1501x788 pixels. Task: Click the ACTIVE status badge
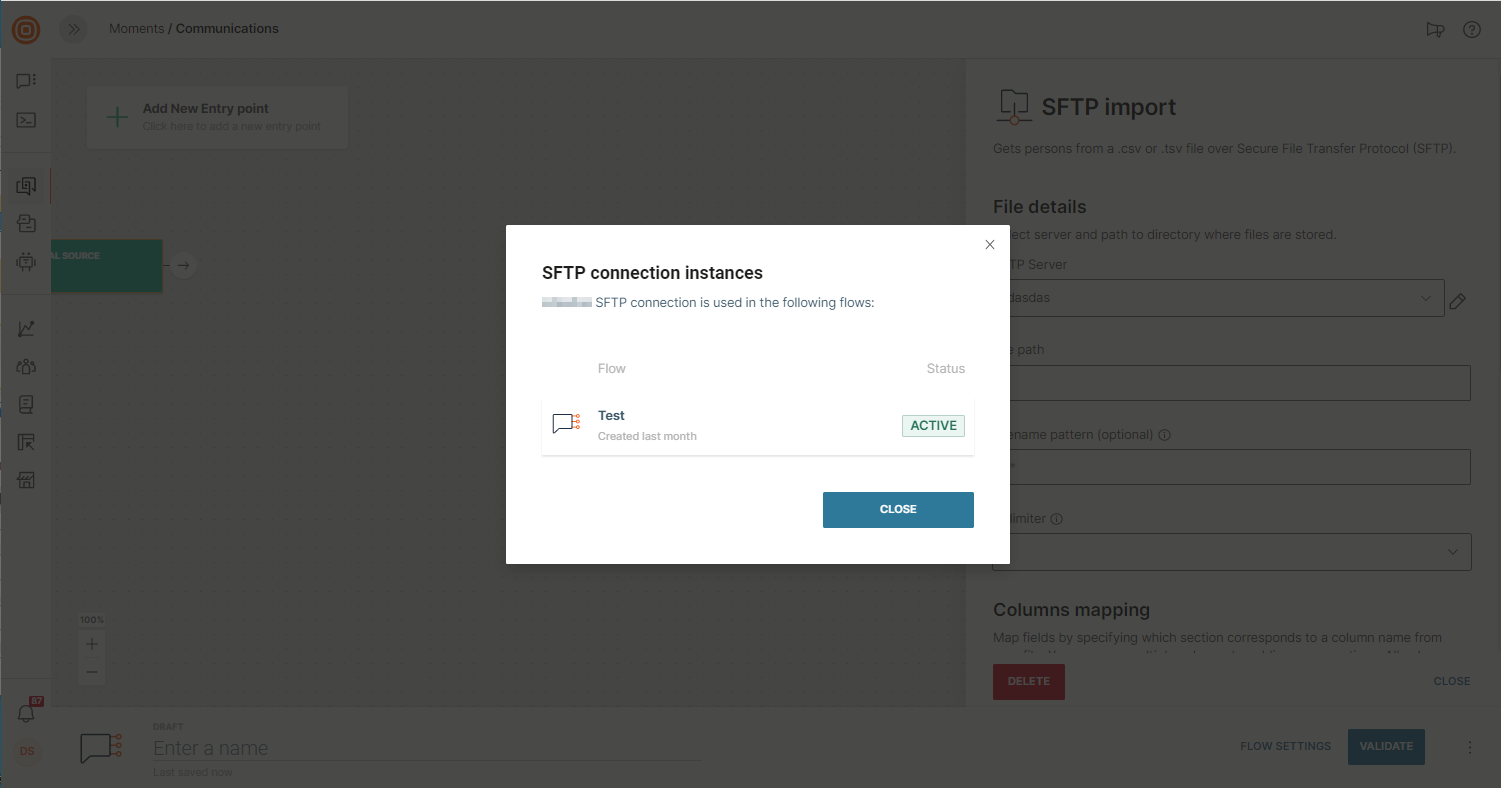point(933,426)
